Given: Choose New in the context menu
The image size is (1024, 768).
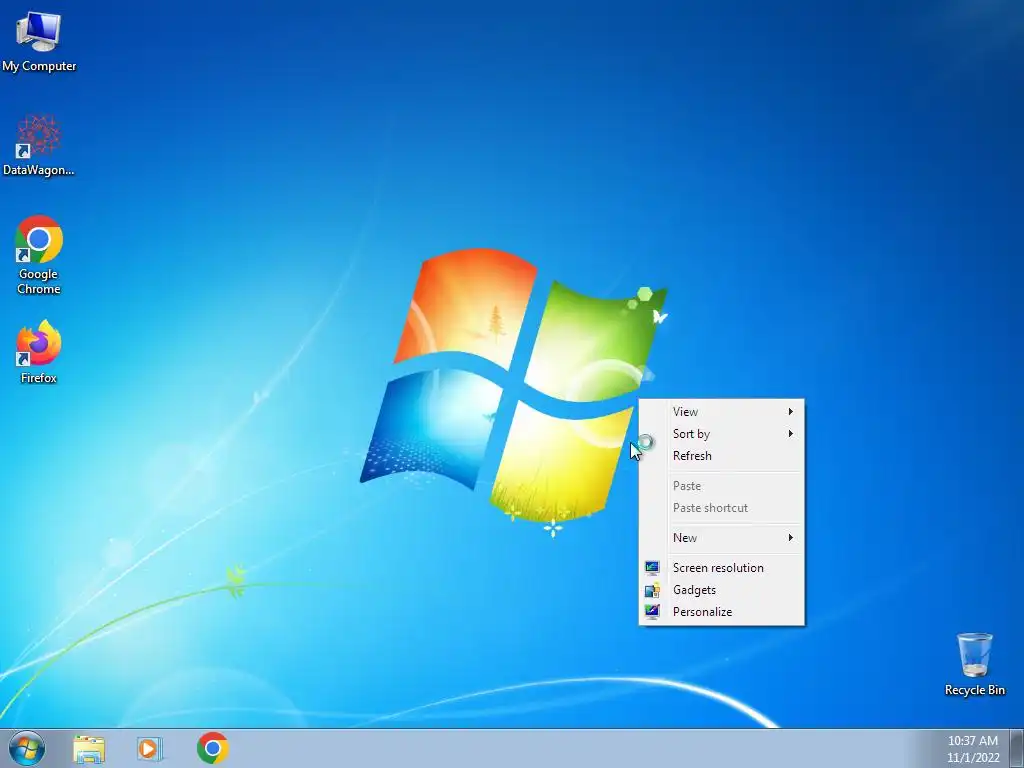Looking at the screenshot, I should tap(721, 537).
